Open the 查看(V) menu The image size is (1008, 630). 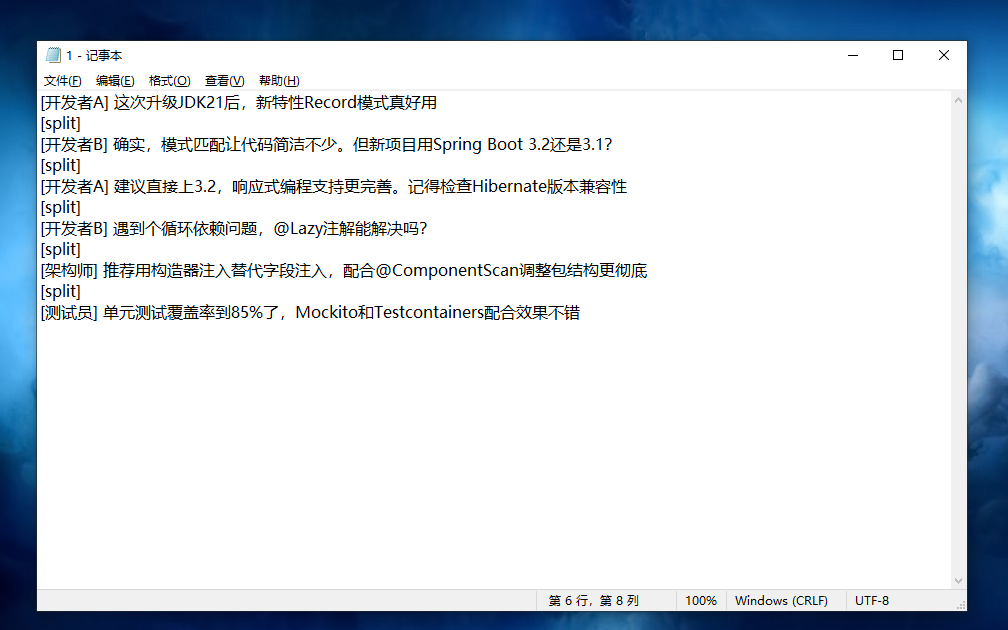coord(224,80)
